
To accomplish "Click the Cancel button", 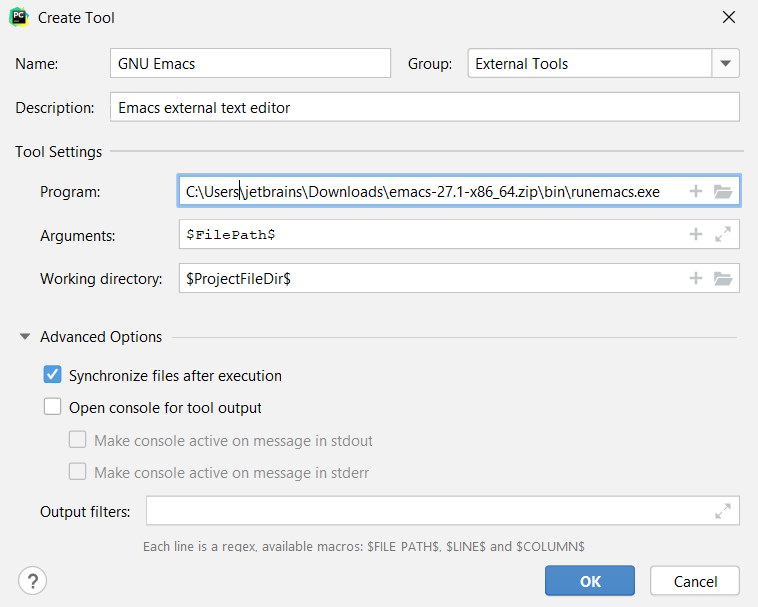I will click(x=695, y=581).
